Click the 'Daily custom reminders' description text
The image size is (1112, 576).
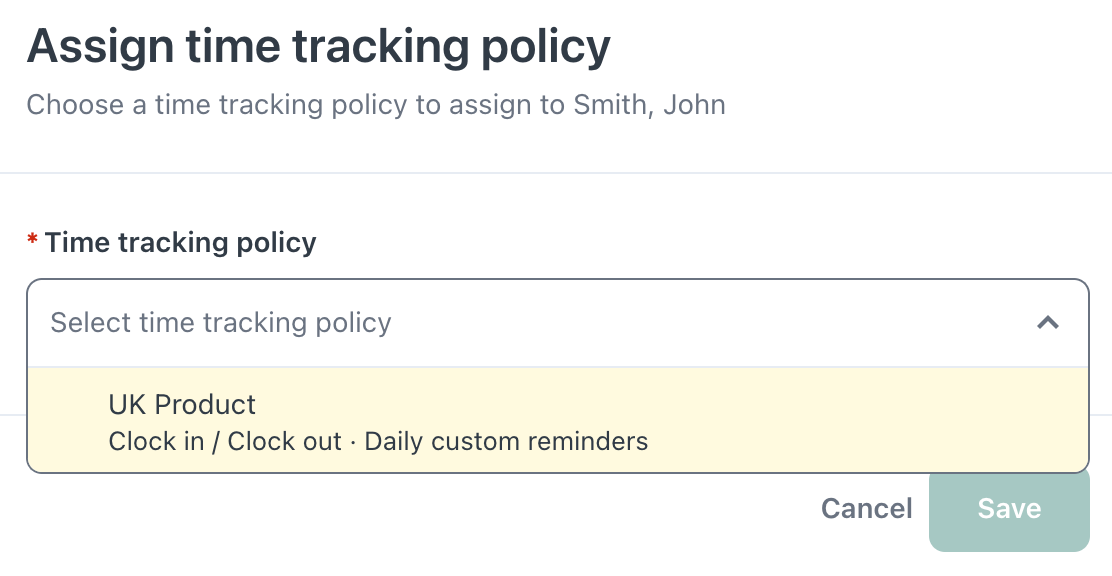(x=506, y=441)
